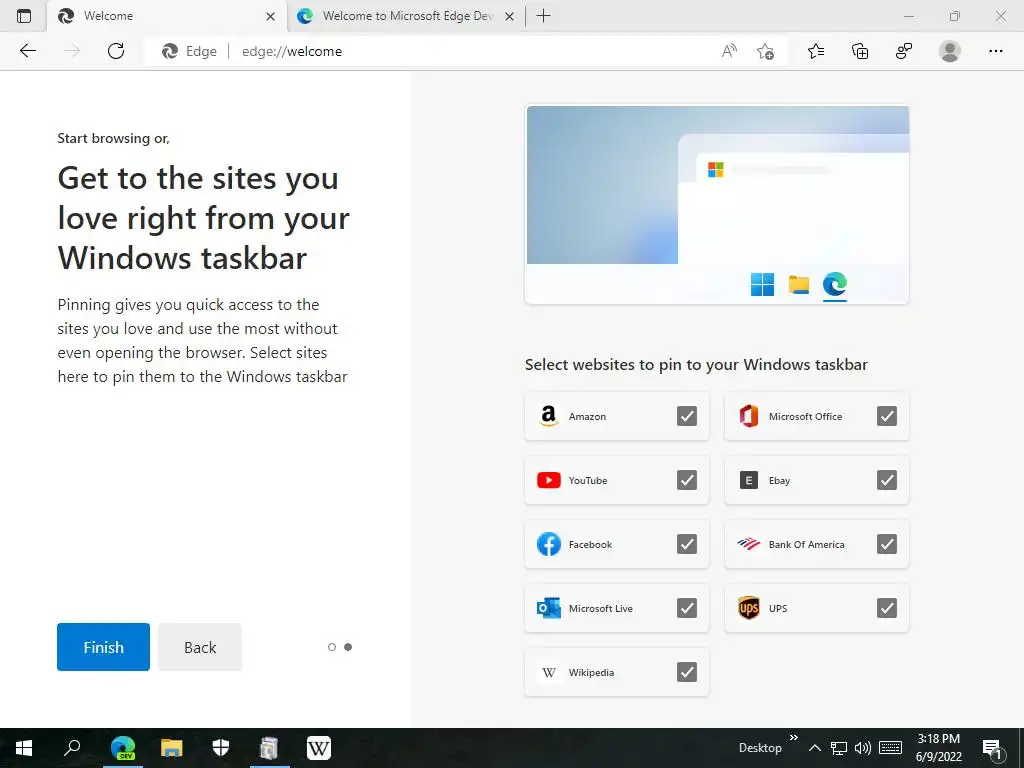Uncheck the Microsoft Office checkbox
Viewport: 1024px width, 768px height.
(x=886, y=416)
